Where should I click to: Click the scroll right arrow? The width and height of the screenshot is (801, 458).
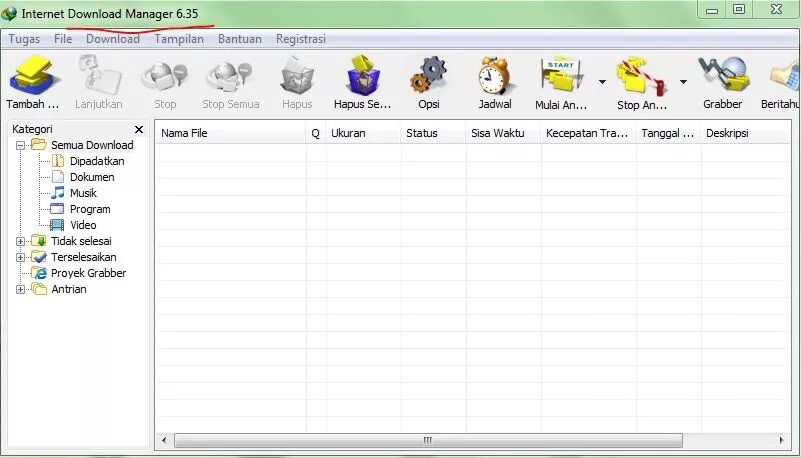tap(781, 440)
